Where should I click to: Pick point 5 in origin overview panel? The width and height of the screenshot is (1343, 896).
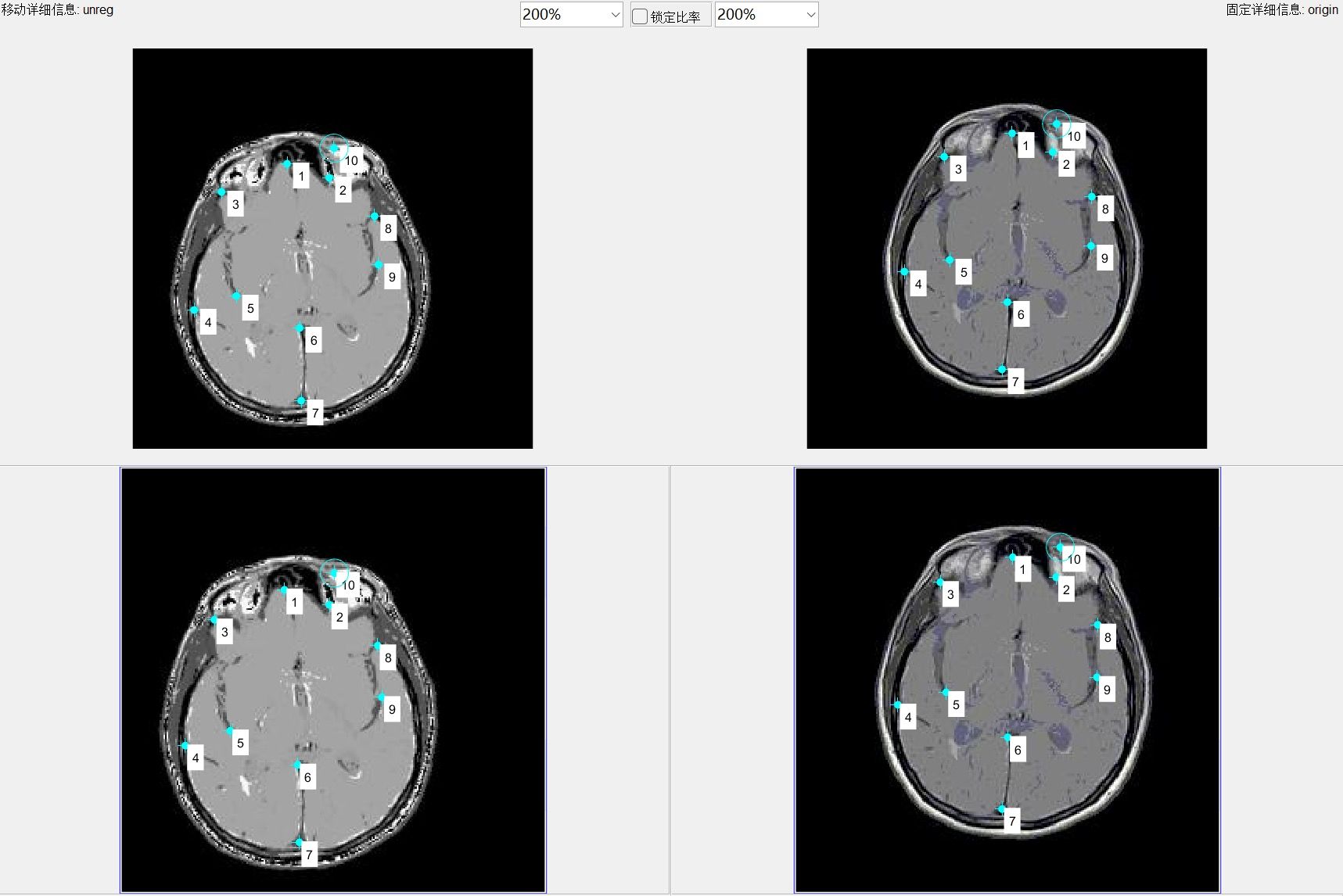coord(946,693)
